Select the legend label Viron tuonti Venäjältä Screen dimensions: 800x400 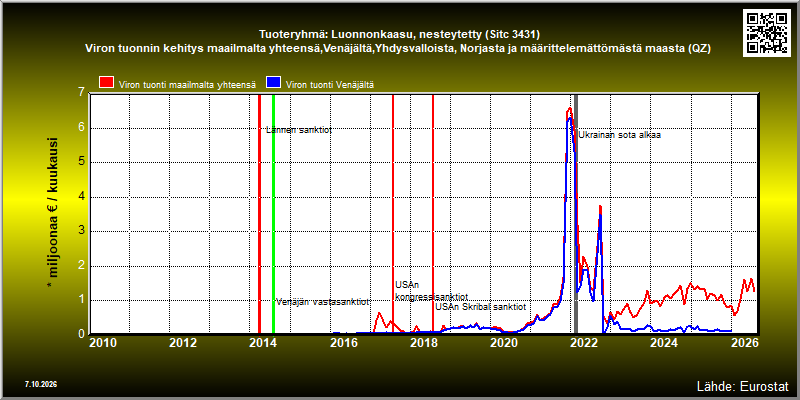[x=330, y=85]
